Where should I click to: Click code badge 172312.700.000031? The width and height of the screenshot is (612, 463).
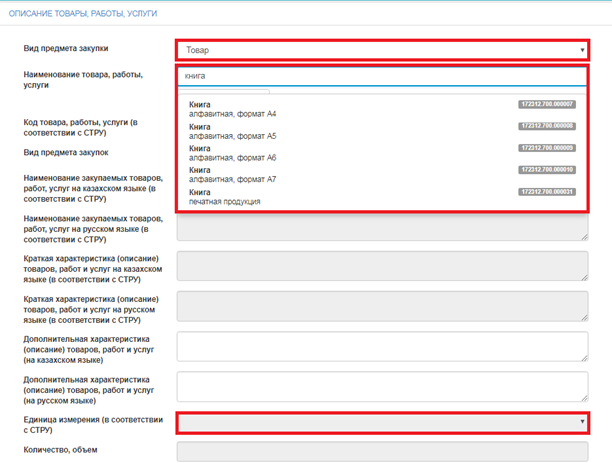pos(547,191)
